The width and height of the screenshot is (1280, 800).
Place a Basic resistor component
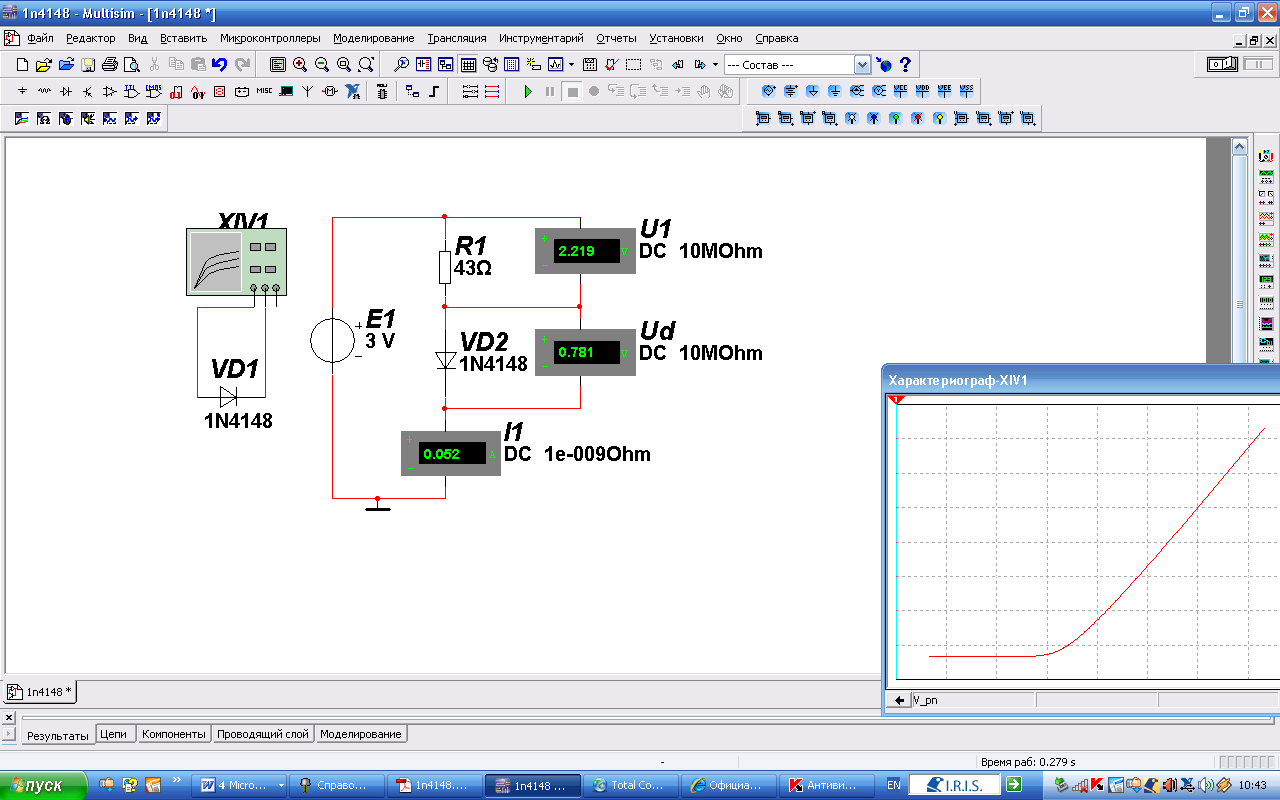[x=44, y=91]
